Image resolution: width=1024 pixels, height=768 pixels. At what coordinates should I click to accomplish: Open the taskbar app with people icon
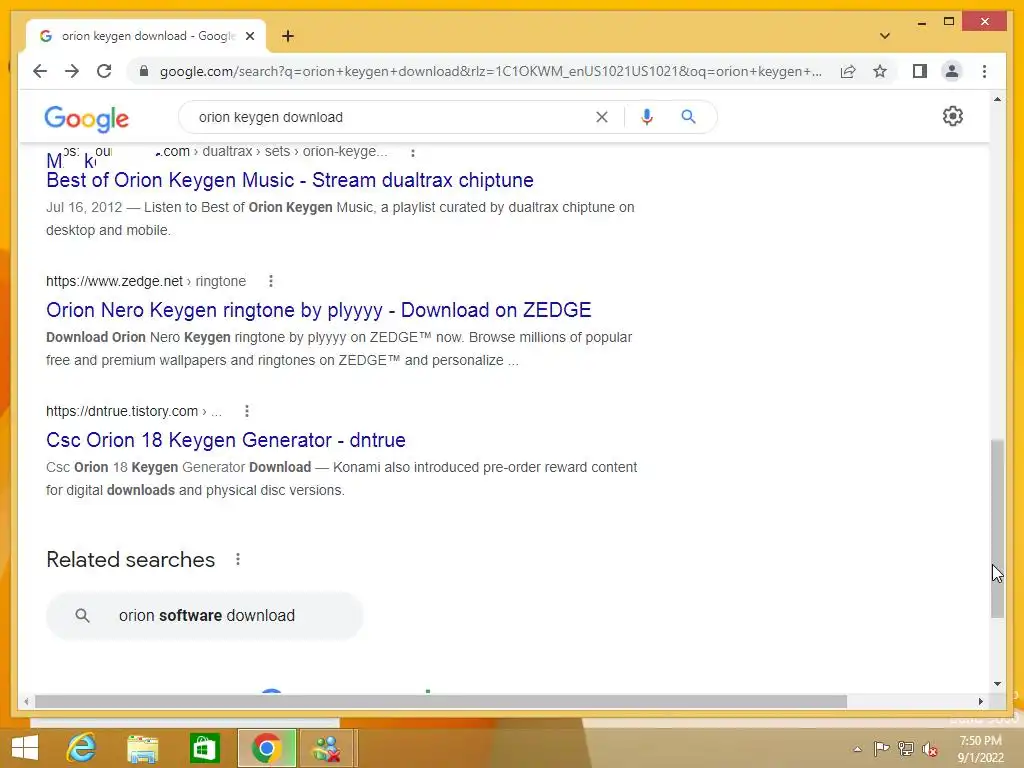pyautogui.click(x=327, y=748)
